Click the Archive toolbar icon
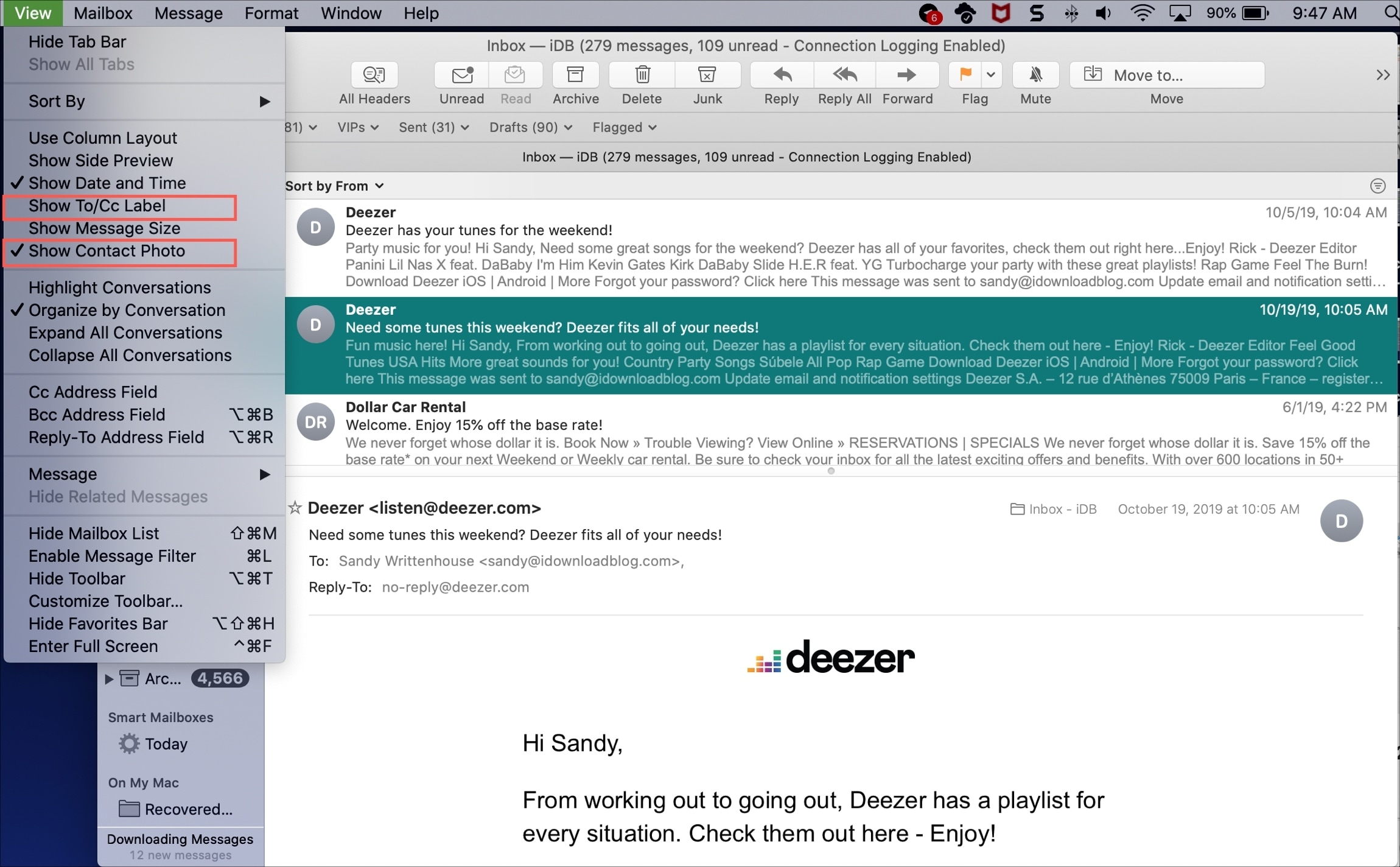This screenshot has width=1400, height=867. tap(575, 75)
